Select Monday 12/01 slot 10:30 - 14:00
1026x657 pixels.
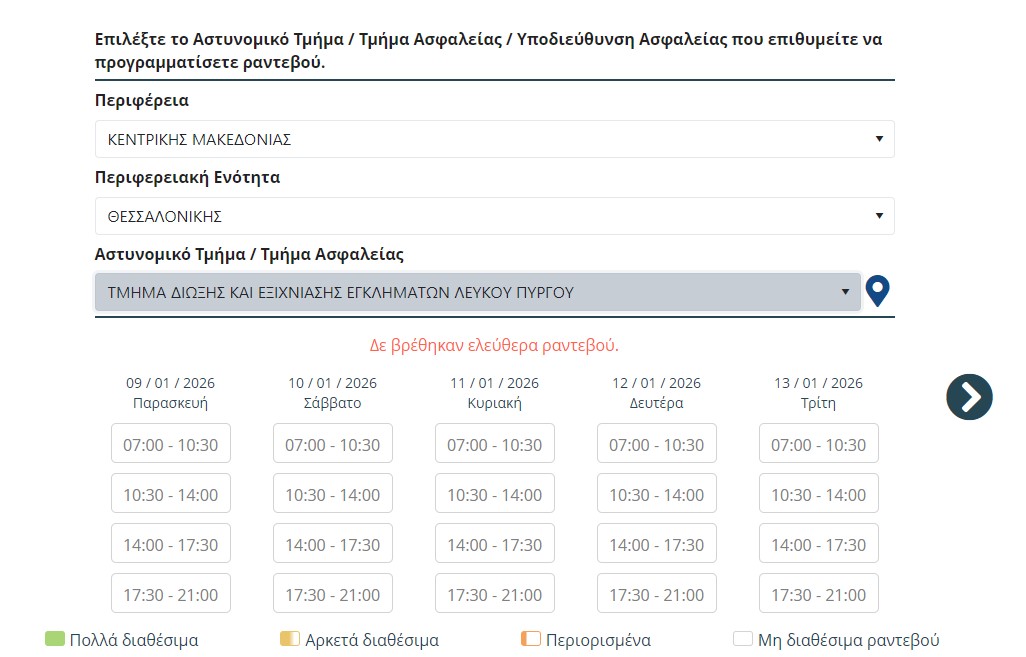pos(657,494)
